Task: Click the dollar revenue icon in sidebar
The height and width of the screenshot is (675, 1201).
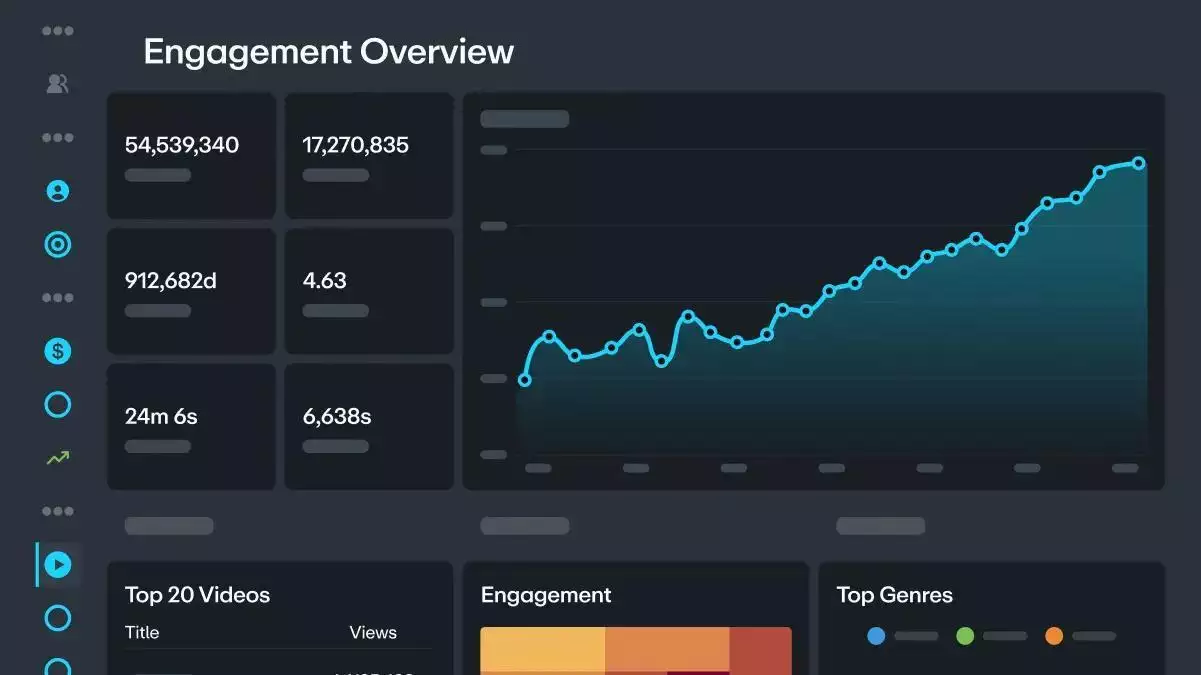Action: tap(58, 351)
